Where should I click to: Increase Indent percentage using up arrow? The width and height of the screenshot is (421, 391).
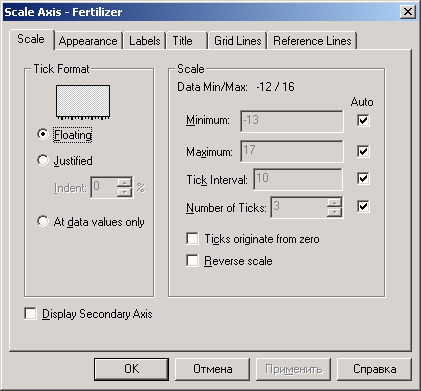click(x=124, y=183)
